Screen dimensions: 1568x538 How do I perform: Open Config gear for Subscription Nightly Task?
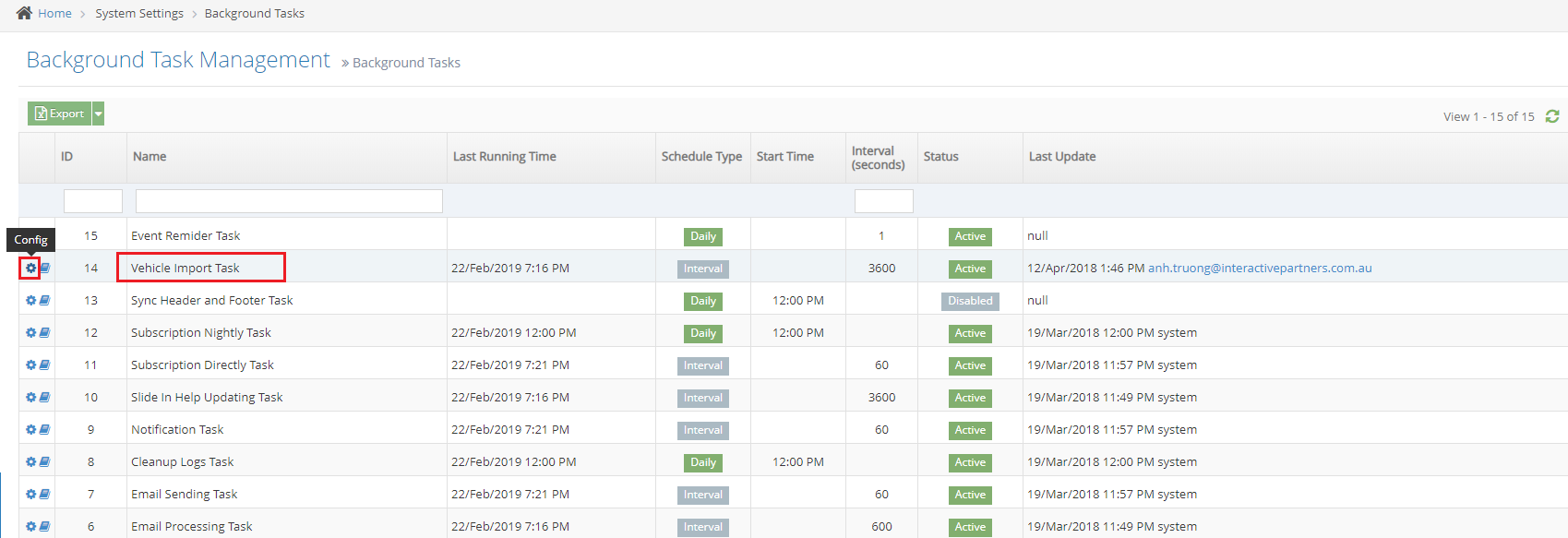pyautogui.click(x=30, y=333)
